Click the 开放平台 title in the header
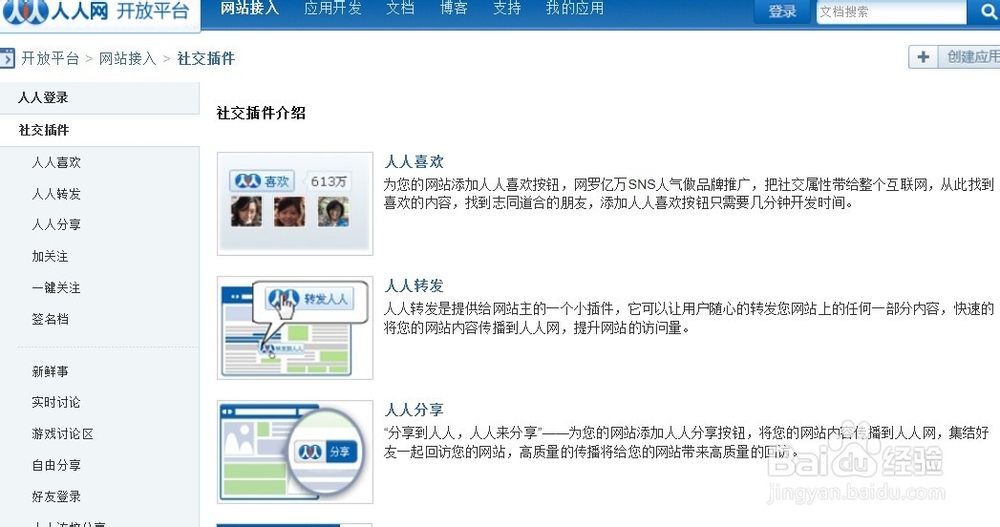The width and height of the screenshot is (1000, 527). (x=153, y=11)
